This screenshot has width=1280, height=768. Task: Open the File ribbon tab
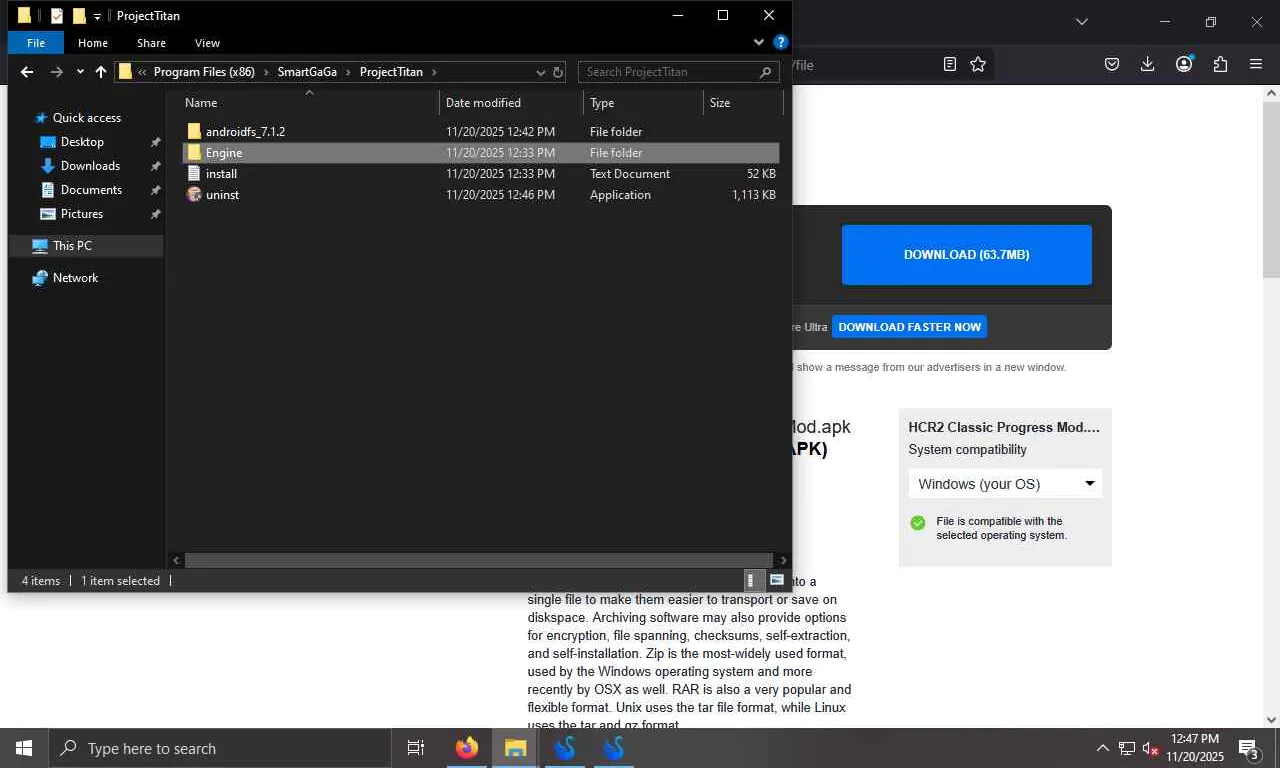pyautogui.click(x=36, y=43)
